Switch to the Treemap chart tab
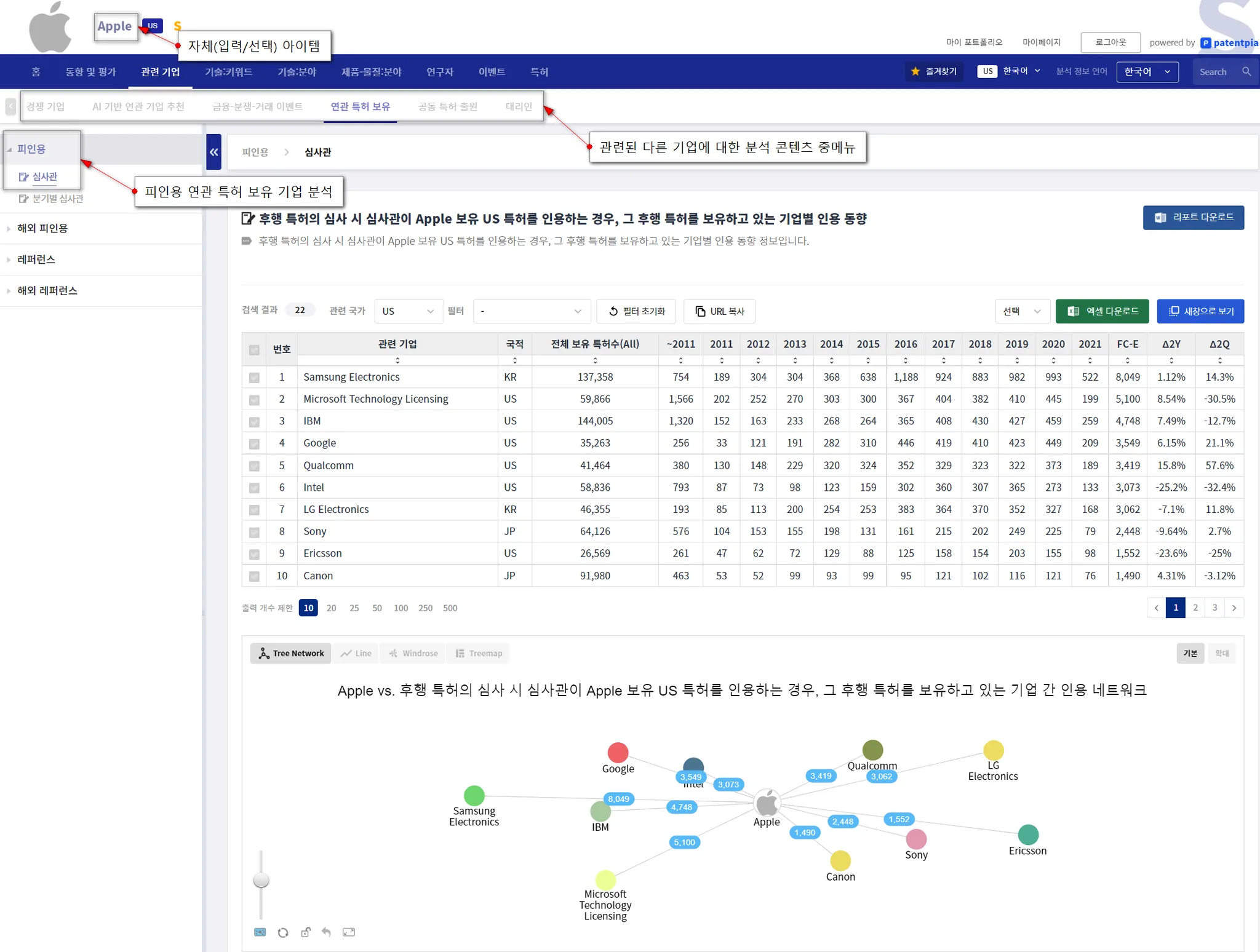The height and width of the screenshot is (952, 1260). [x=479, y=653]
